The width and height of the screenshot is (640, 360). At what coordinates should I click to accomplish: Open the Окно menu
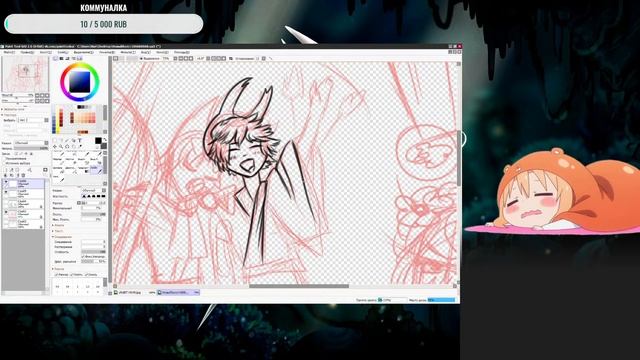[x=162, y=53]
